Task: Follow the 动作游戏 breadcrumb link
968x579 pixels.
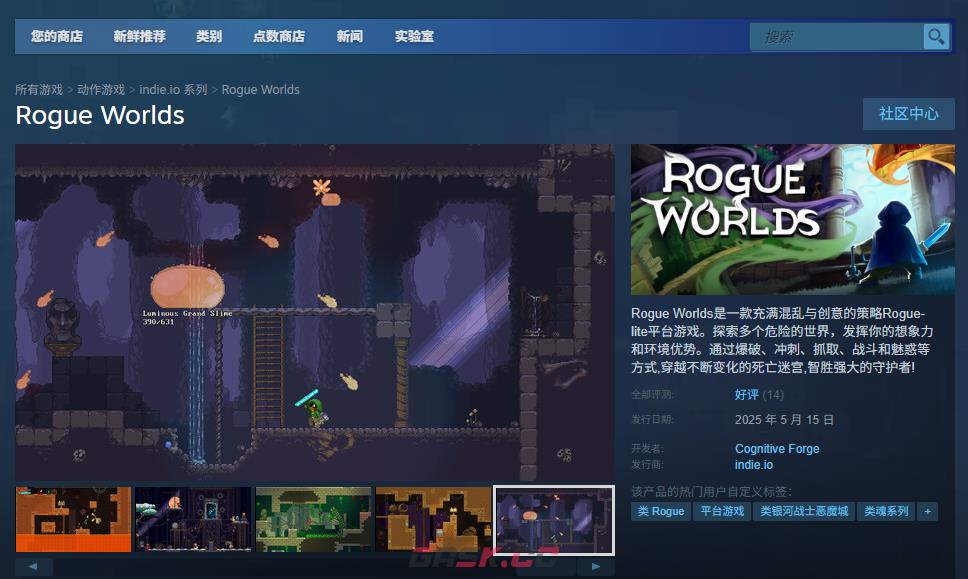Action: 101,90
